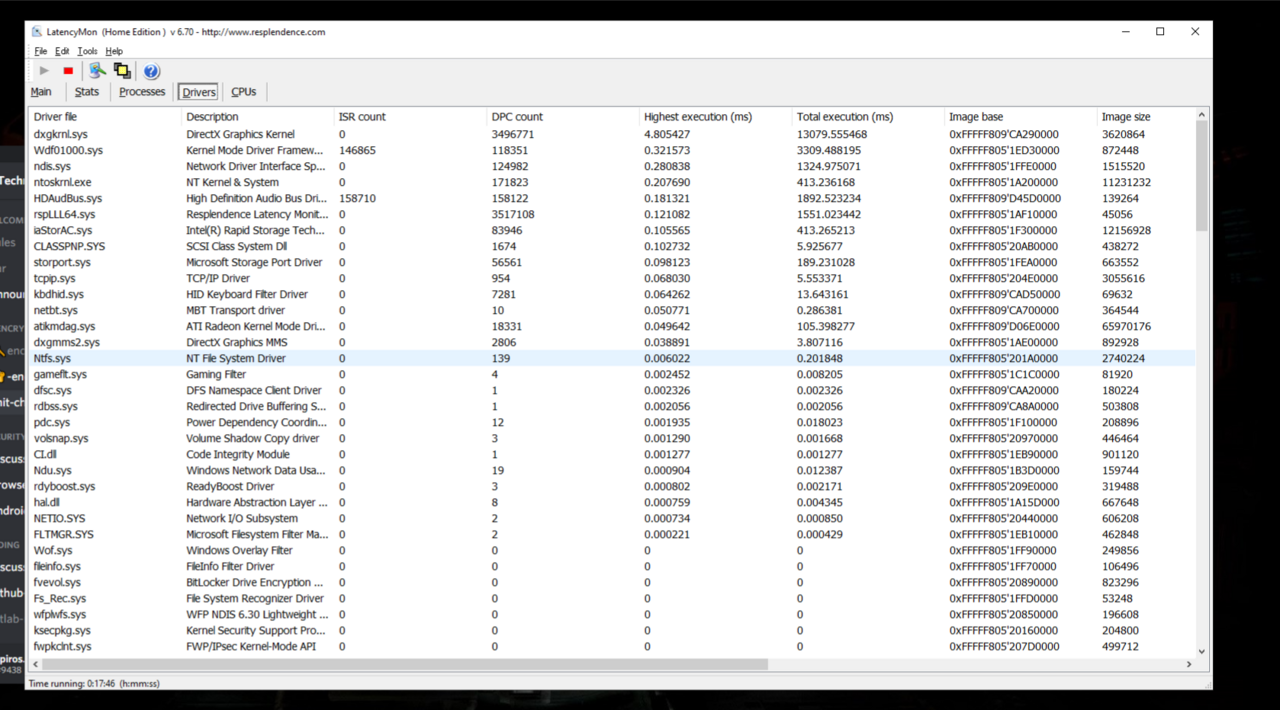1280x710 pixels.
Task: Sort by Highest execution (ms) column header
Action: pos(716,117)
